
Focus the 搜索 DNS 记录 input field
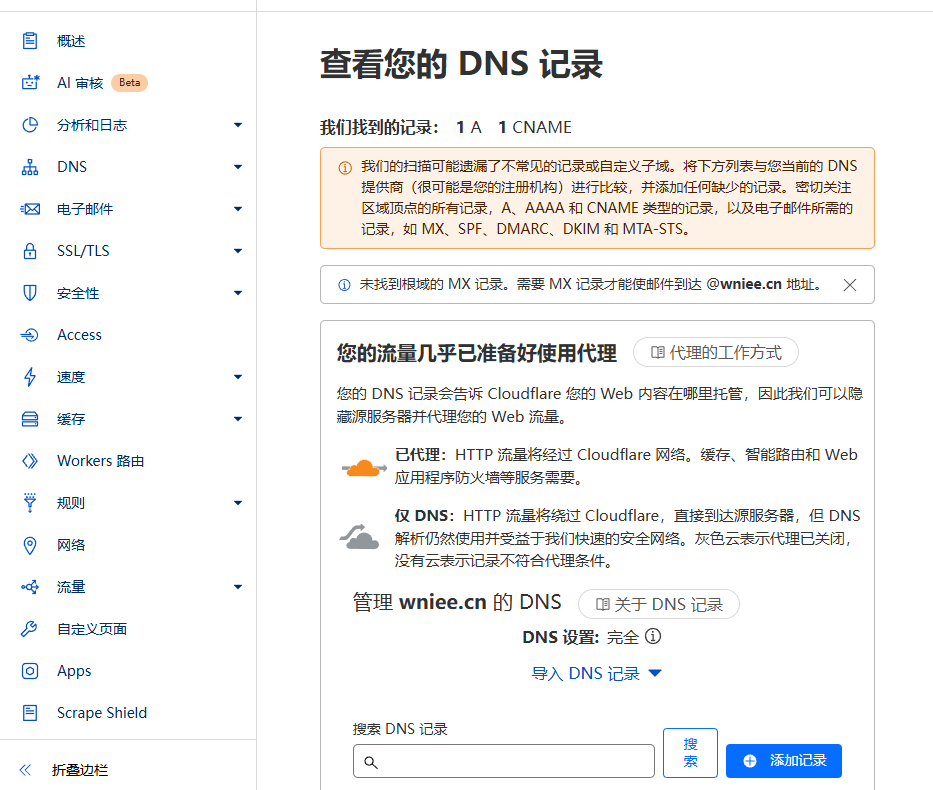click(x=503, y=761)
